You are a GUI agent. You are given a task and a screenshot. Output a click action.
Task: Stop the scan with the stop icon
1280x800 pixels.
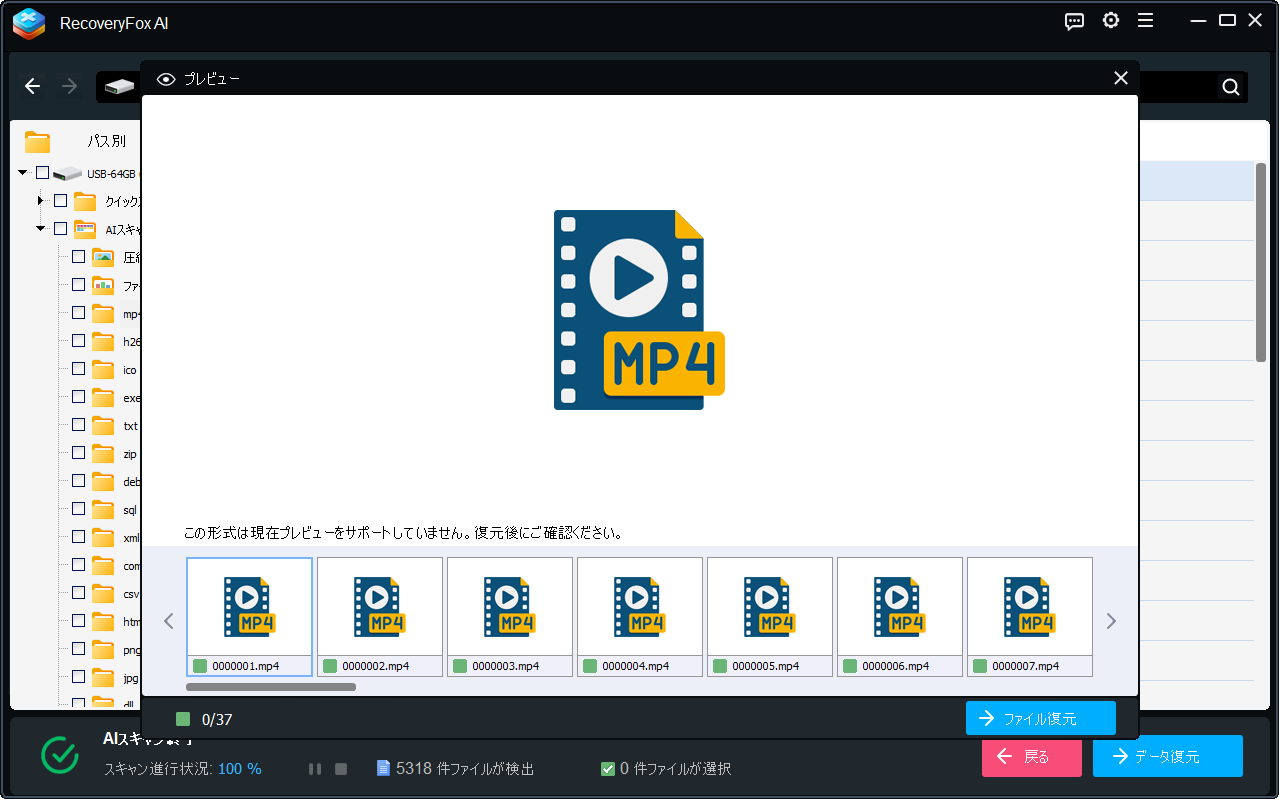coord(341,769)
